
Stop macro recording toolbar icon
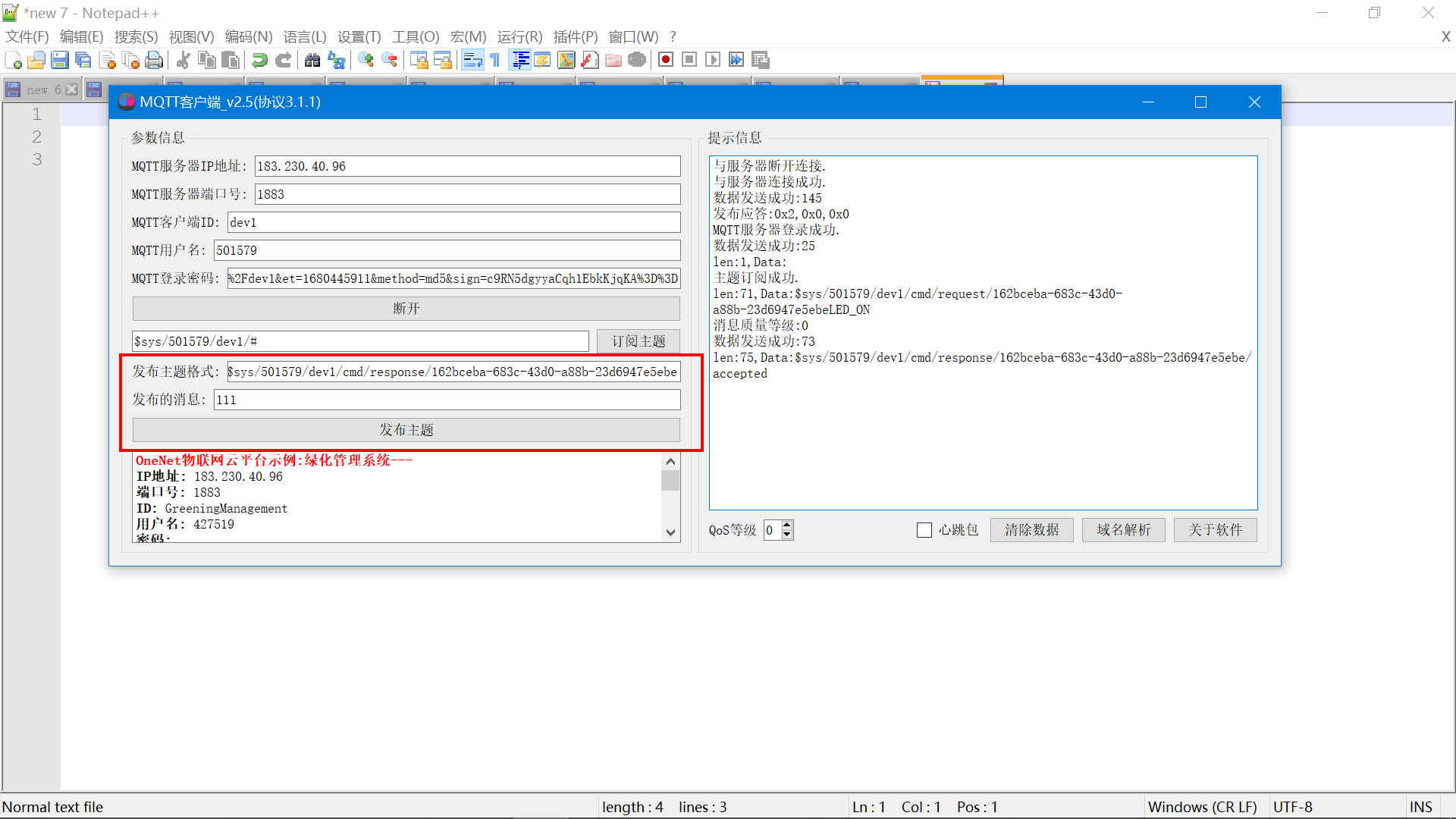tap(689, 60)
